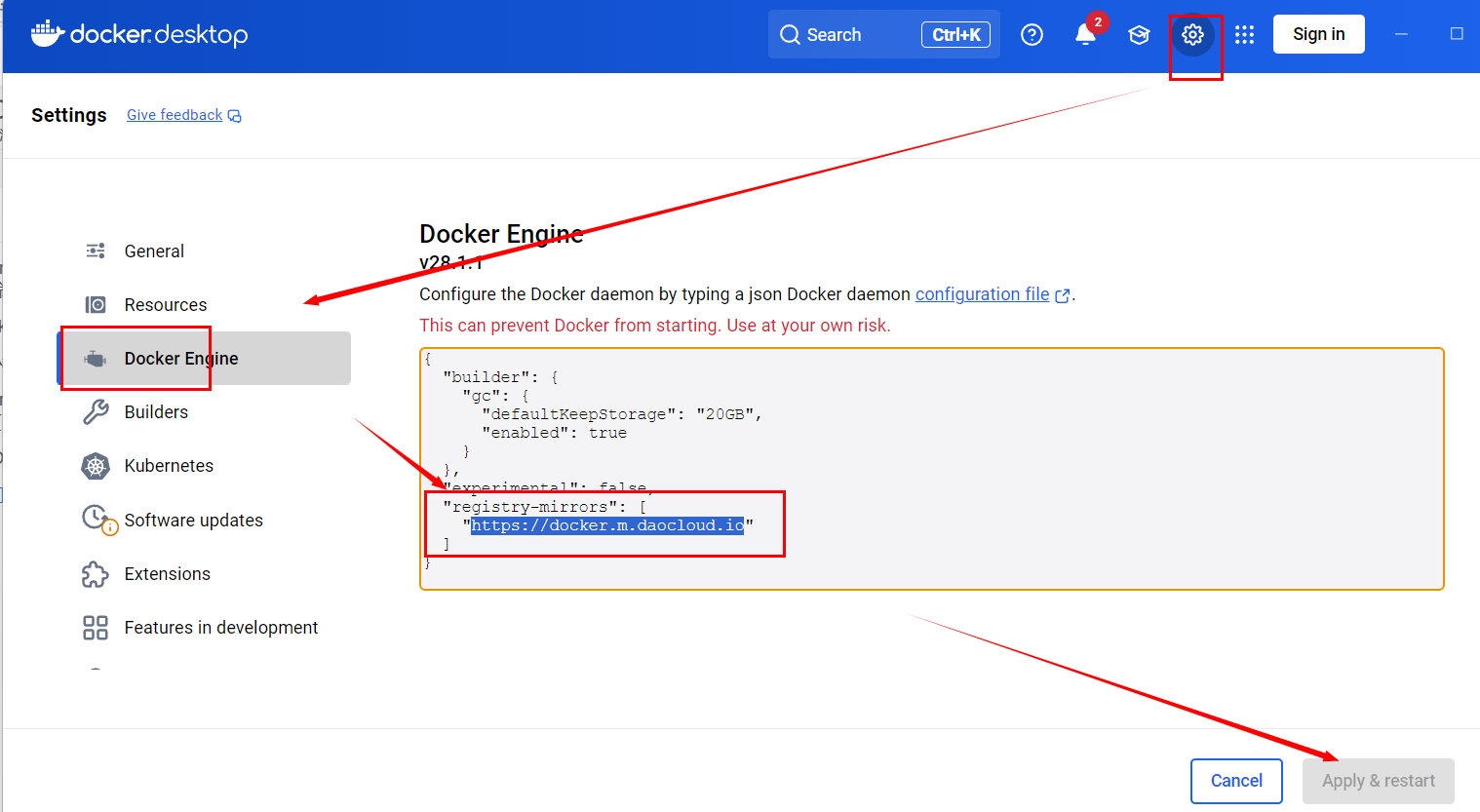Click the Builders wrench icon
Viewport: 1480px width, 812px height.
tap(96, 412)
